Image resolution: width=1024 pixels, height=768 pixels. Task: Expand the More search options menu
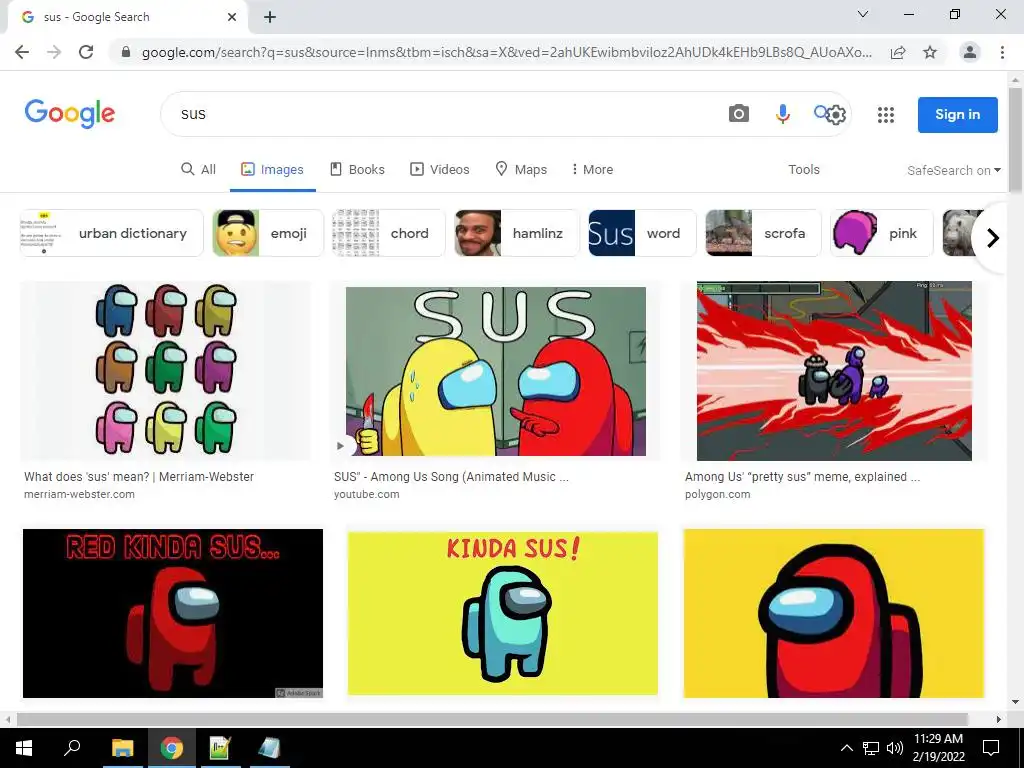pyautogui.click(x=592, y=170)
